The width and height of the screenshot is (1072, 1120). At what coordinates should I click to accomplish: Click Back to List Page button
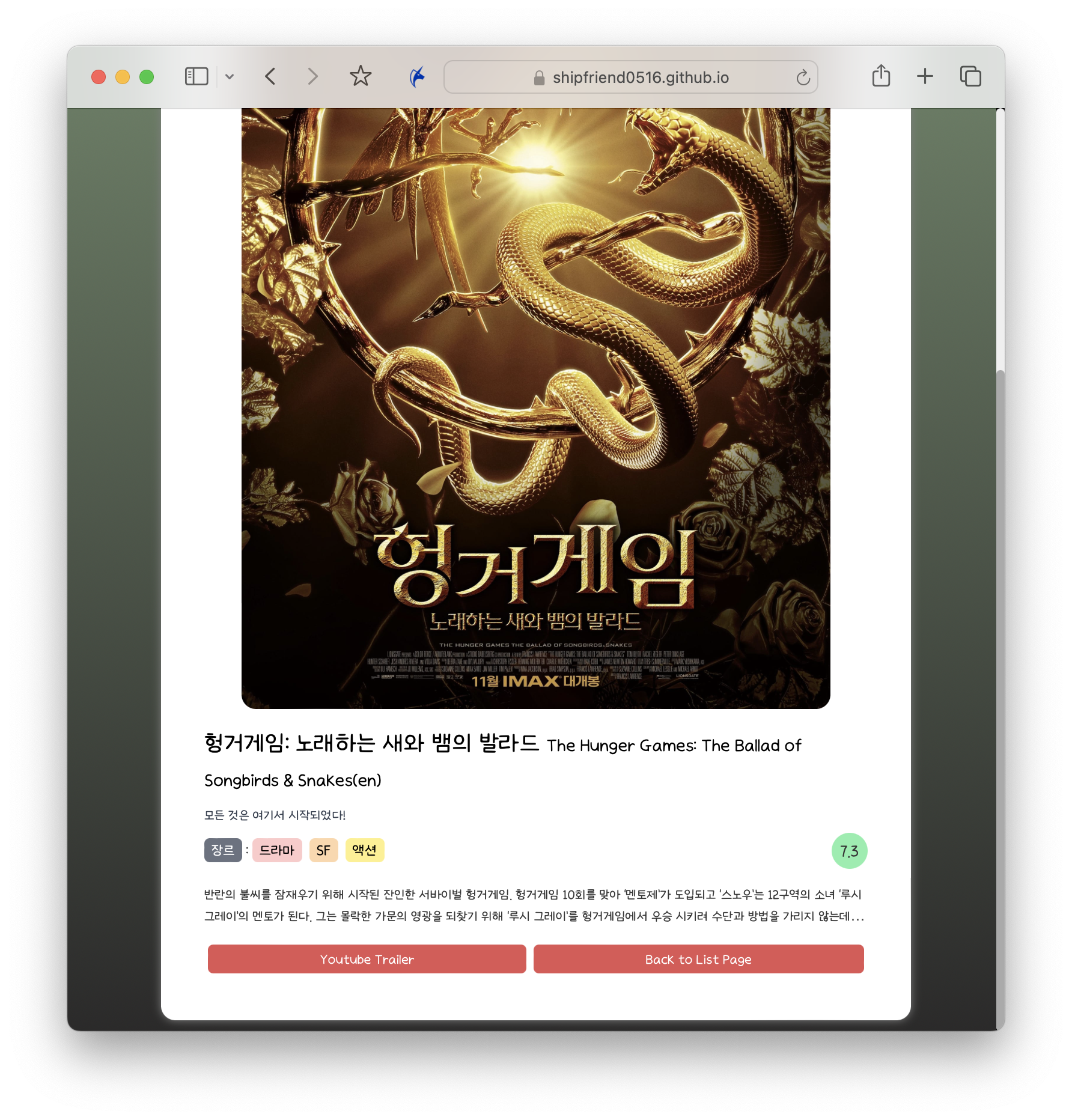[698, 959]
